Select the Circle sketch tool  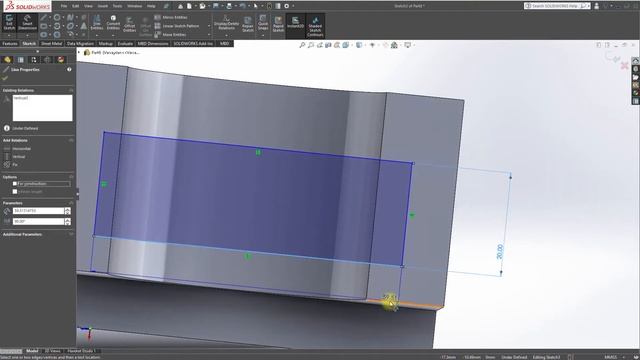tap(57, 18)
